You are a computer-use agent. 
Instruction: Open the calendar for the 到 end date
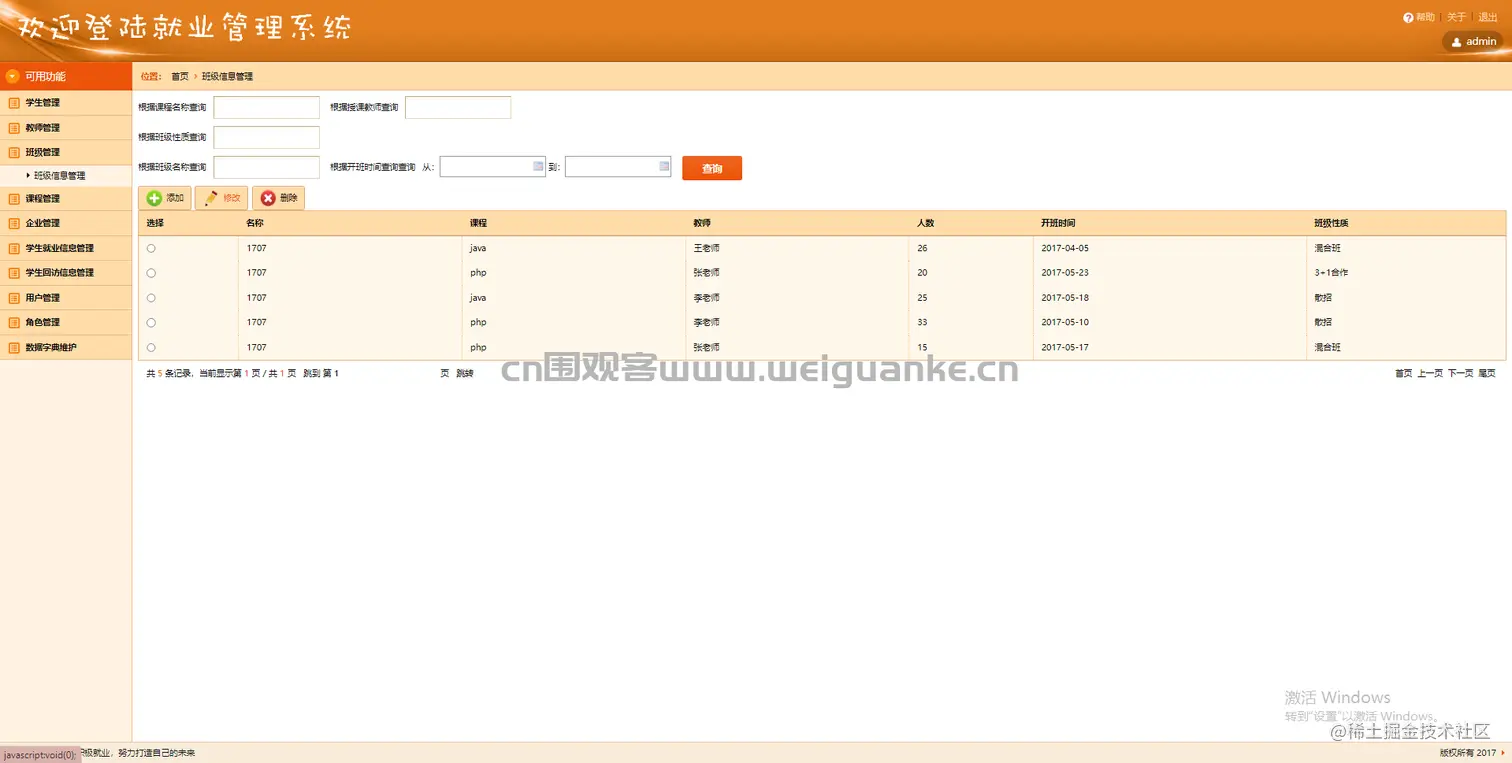pos(663,166)
